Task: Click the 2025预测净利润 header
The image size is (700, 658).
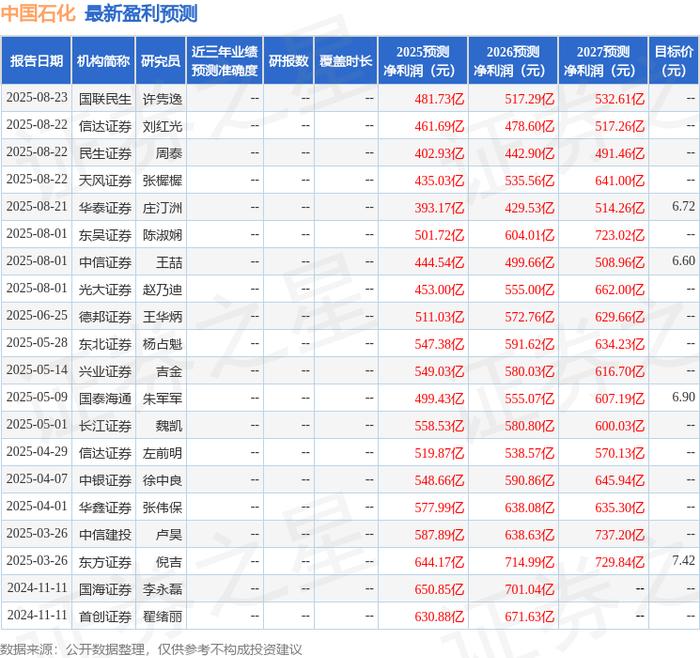Action: 423,61
